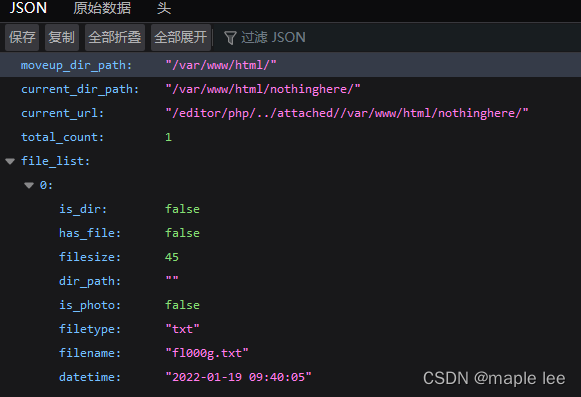Select the is_dir false value
Image resolution: width=581 pixels, height=397 pixels.
[x=182, y=209]
